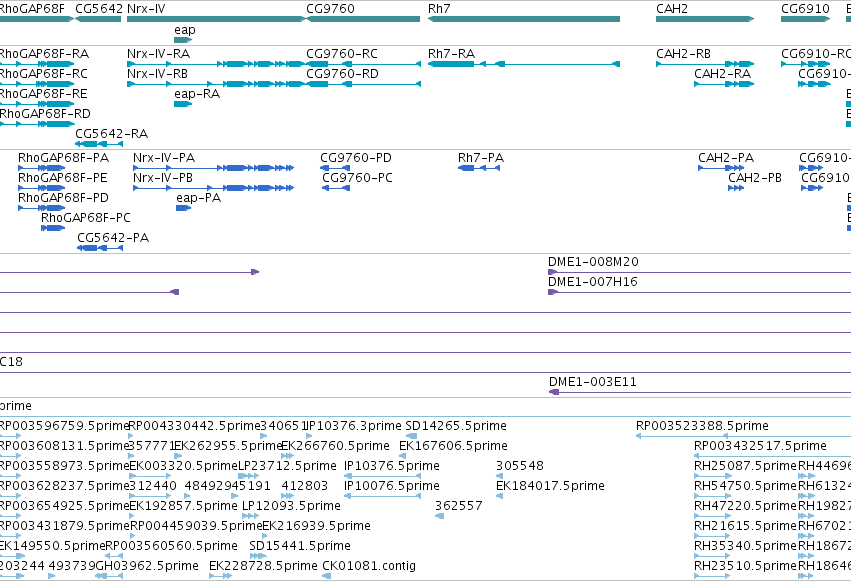Image resolution: width=851 pixels, height=581 pixels.
Task: Select the CAH2-PA protein
Action: click(721, 168)
